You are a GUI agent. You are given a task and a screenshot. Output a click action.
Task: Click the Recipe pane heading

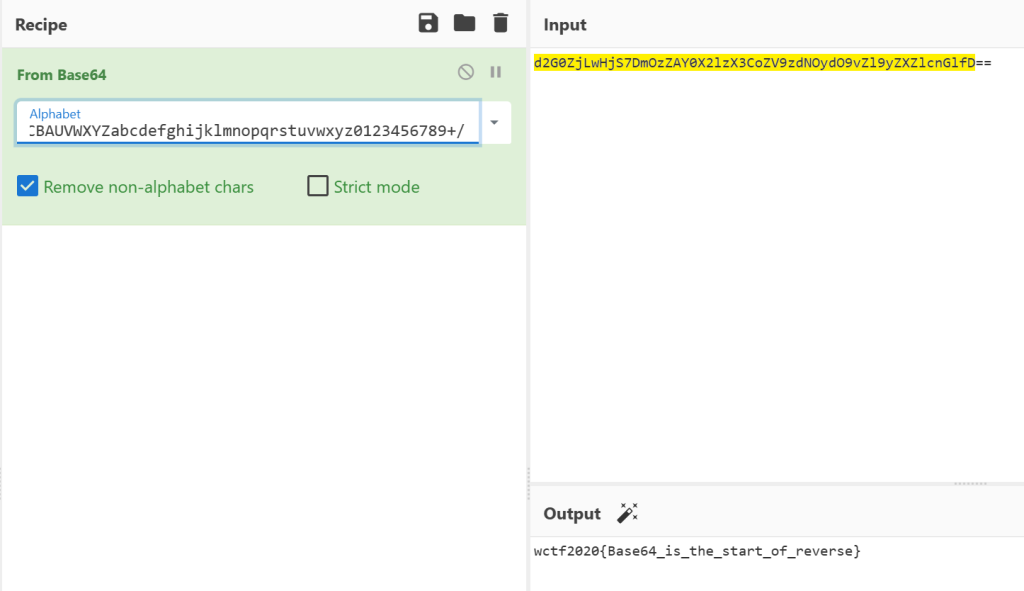(x=40, y=24)
